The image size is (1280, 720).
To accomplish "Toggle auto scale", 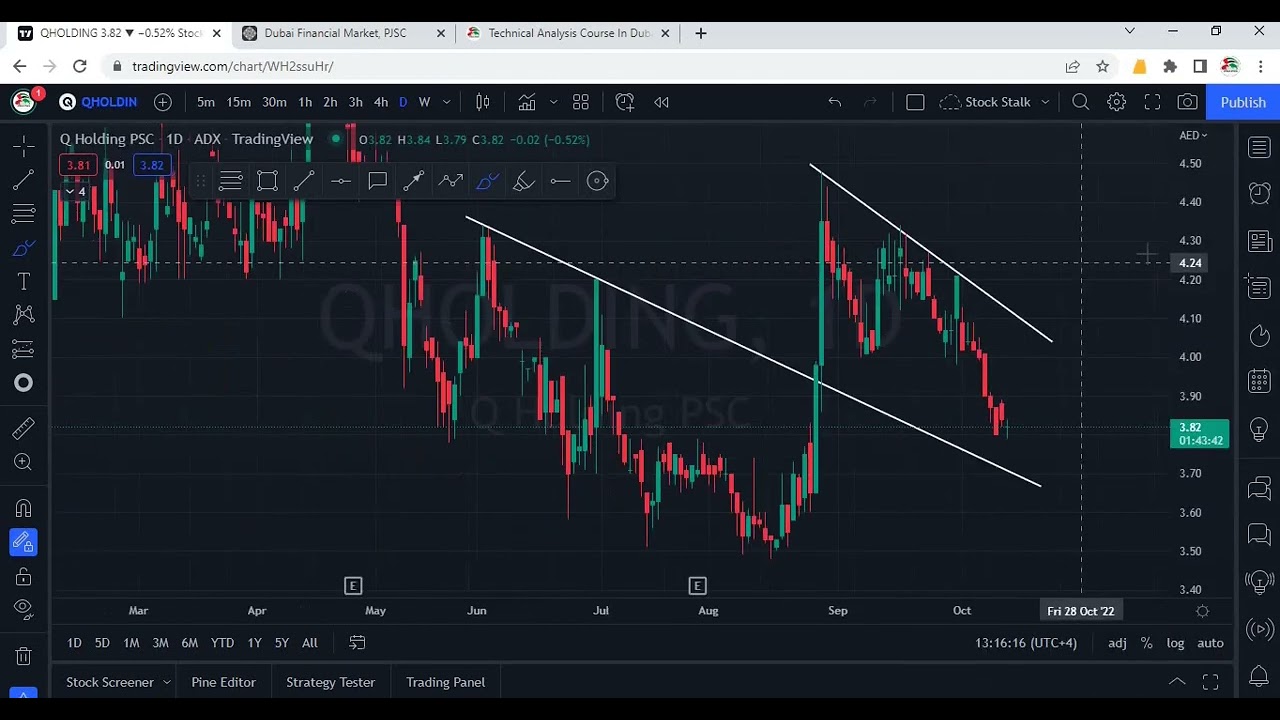I will tap(1210, 643).
